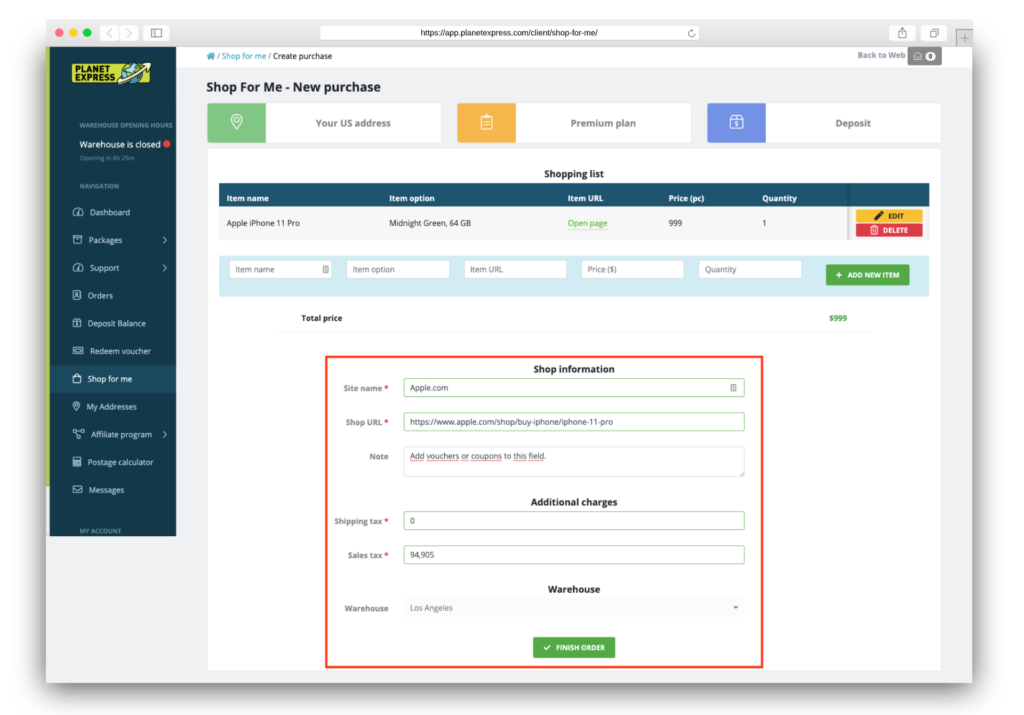Click the Deposit tile label
This screenshot has width=1024, height=715.
[x=853, y=123]
